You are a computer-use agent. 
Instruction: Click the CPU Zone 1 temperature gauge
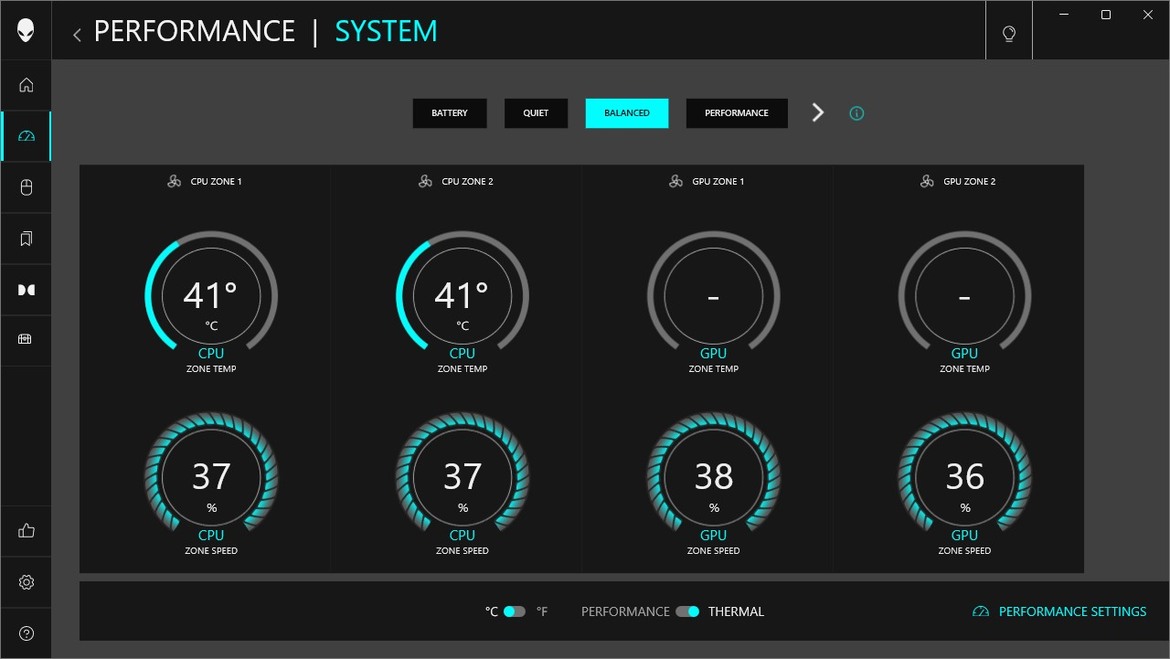(211, 296)
